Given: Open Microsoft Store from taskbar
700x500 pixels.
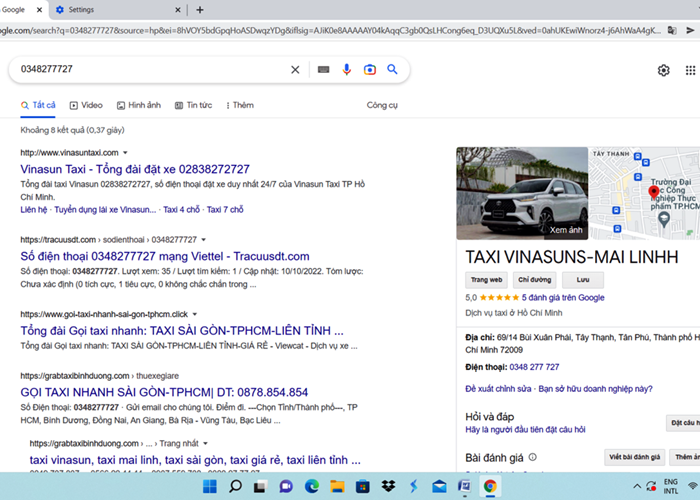Looking at the screenshot, I should [x=362, y=486].
